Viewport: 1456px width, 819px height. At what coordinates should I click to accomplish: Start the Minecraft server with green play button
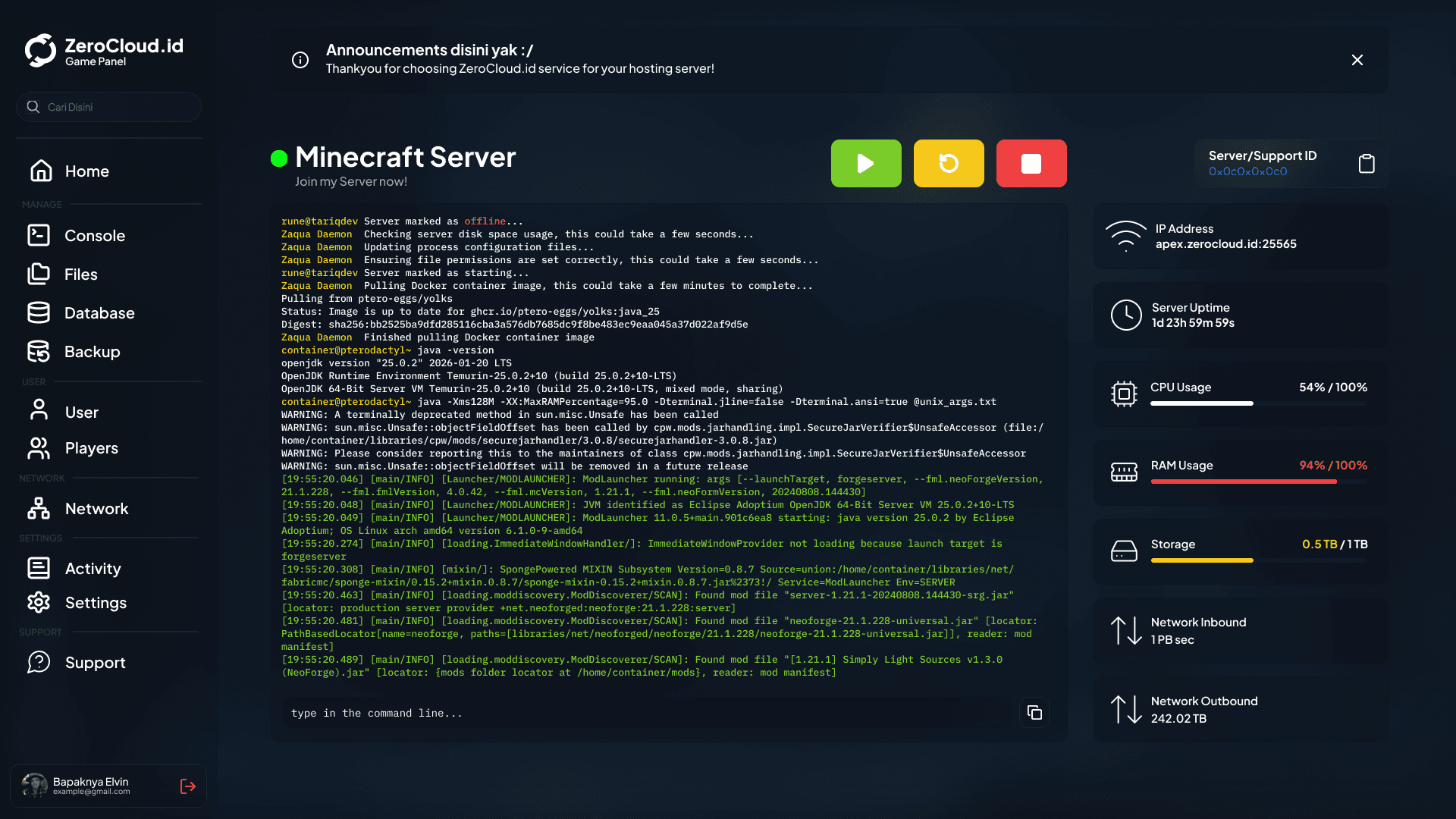866,163
